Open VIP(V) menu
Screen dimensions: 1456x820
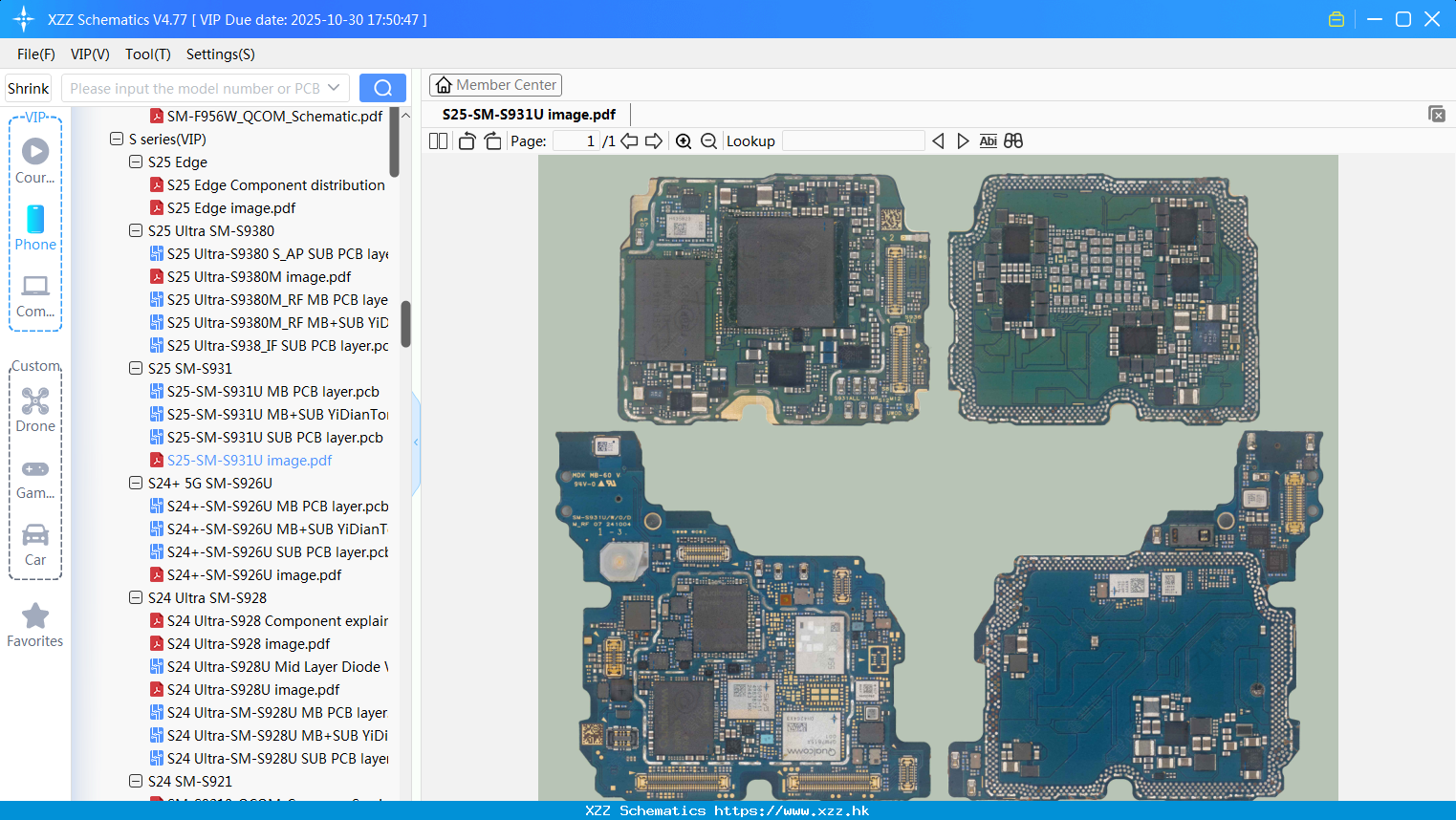pos(90,54)
